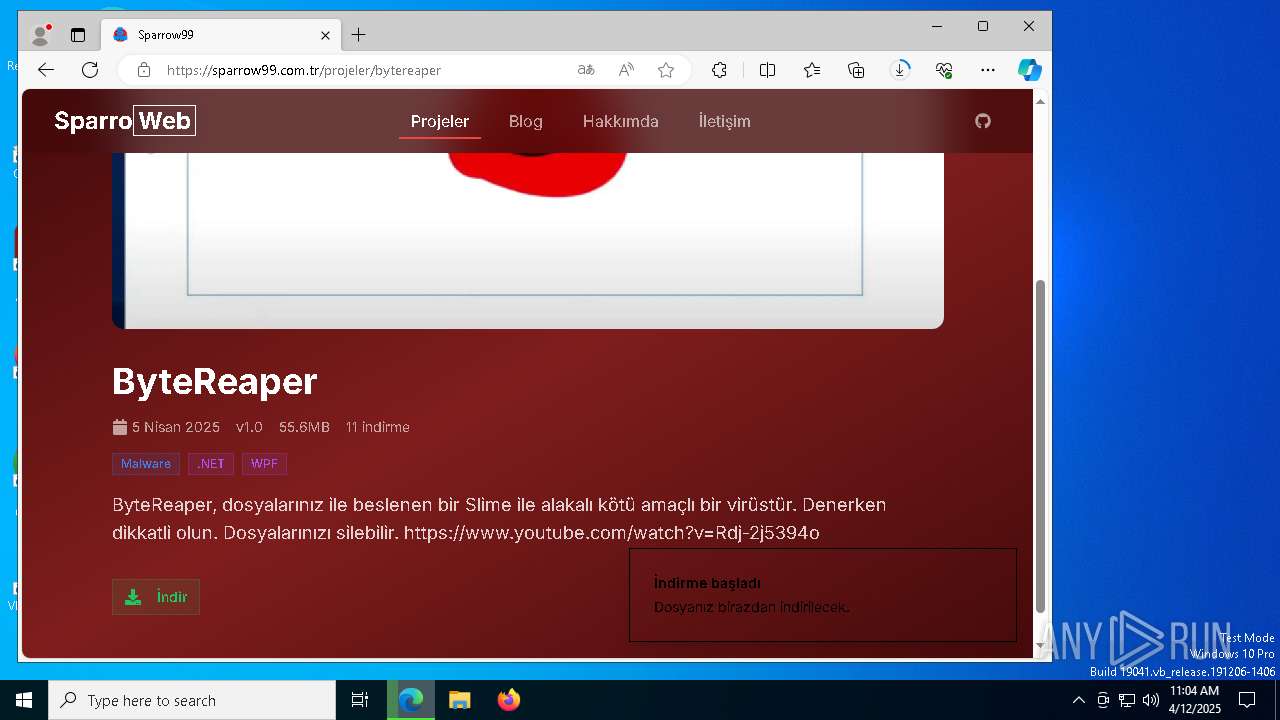
Task: Click the page vertical scrollbar thumb
Action: [1040, 446]
